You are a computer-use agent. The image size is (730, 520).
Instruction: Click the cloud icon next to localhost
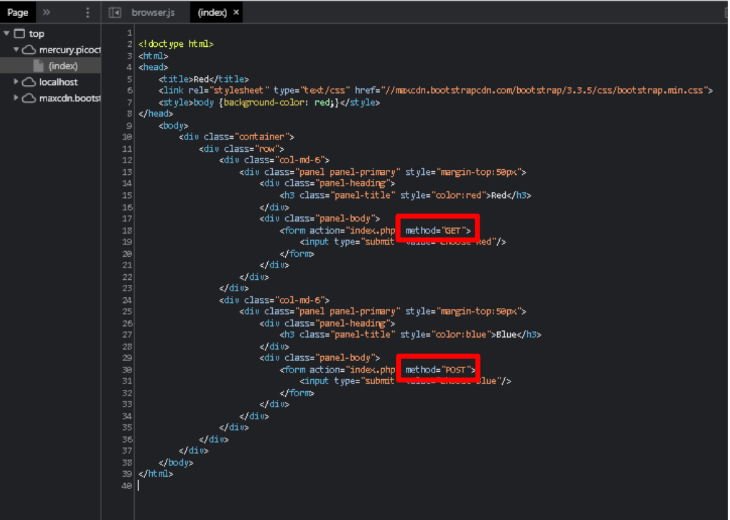(30, 82)
